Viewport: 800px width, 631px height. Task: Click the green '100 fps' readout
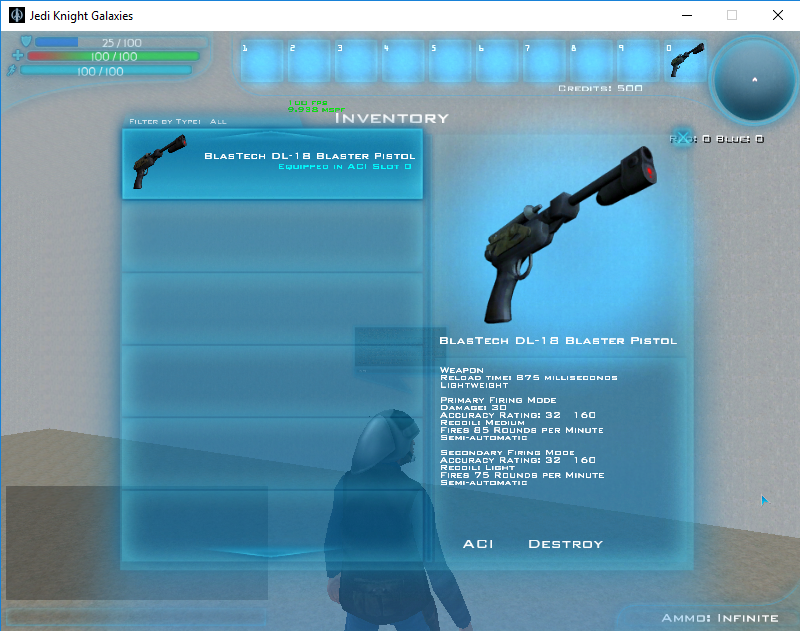point(308,103)
